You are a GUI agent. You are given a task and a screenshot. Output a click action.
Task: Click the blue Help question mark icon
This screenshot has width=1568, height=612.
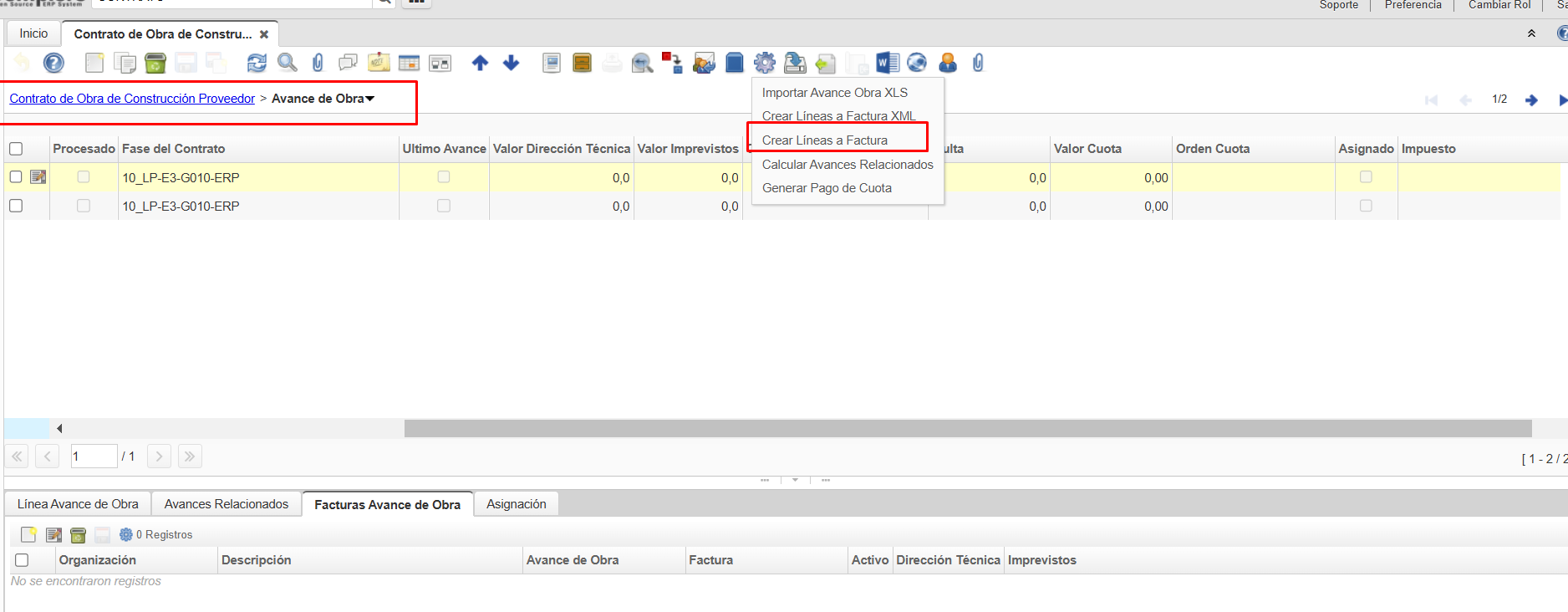tap(53, 63)
